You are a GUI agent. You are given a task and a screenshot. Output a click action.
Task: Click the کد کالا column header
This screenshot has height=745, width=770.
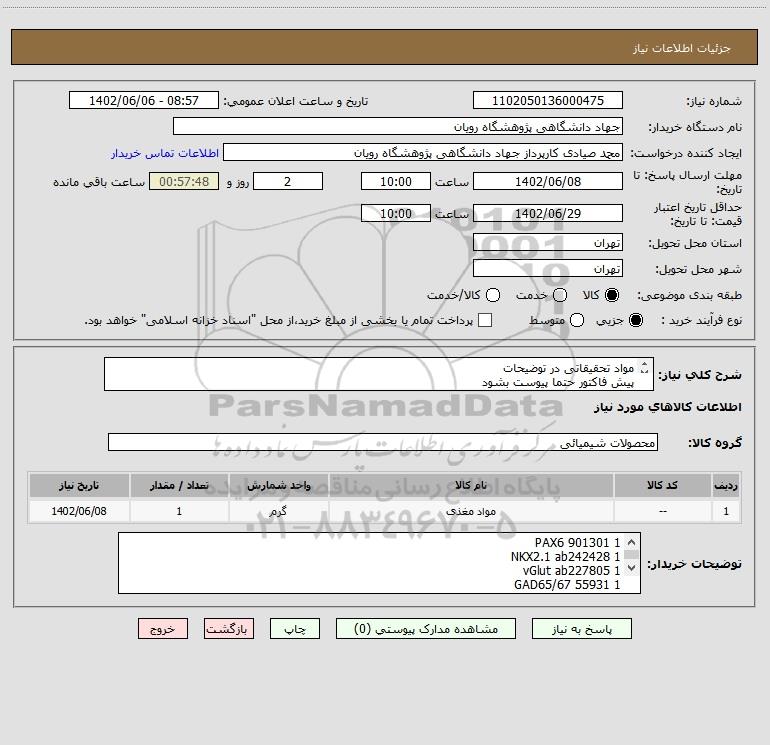(662, 485)
